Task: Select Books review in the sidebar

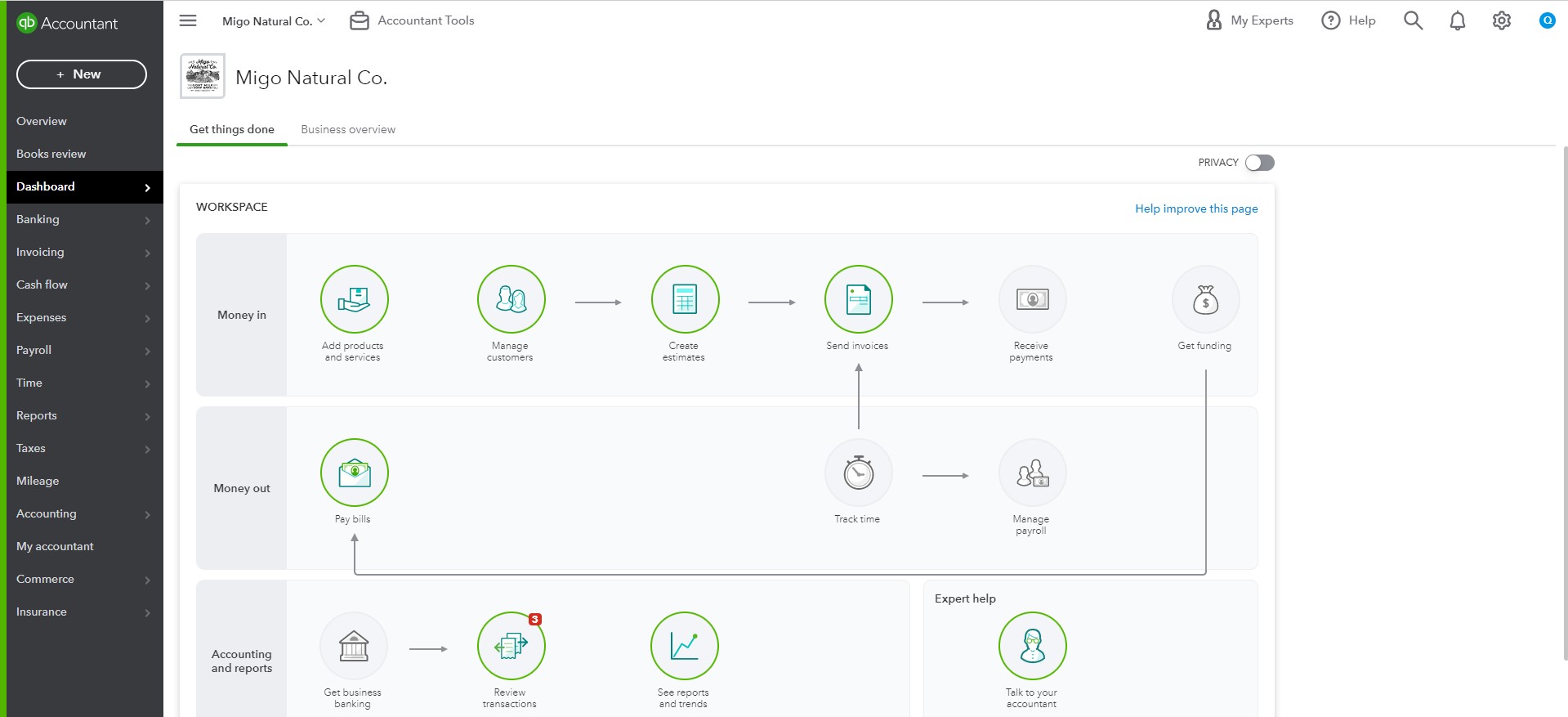Action: pyautogui.click(x=85, y=154)
